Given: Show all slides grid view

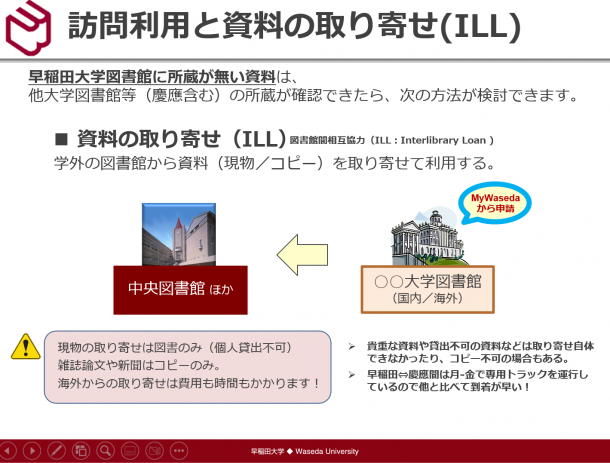Looking at the screenshot, I should (x=81, y=451).
